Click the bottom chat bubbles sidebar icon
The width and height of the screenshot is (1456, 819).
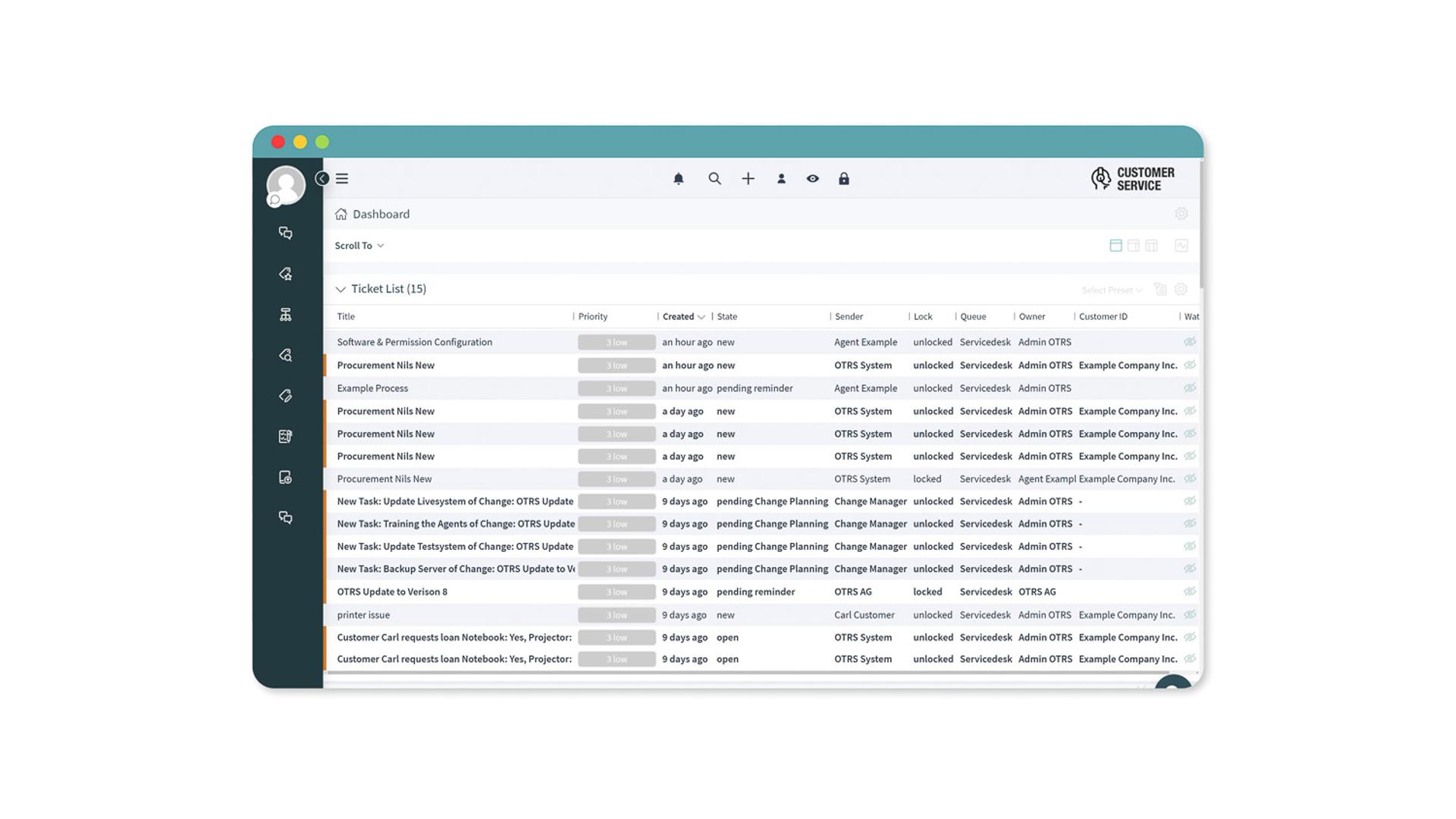286,518
